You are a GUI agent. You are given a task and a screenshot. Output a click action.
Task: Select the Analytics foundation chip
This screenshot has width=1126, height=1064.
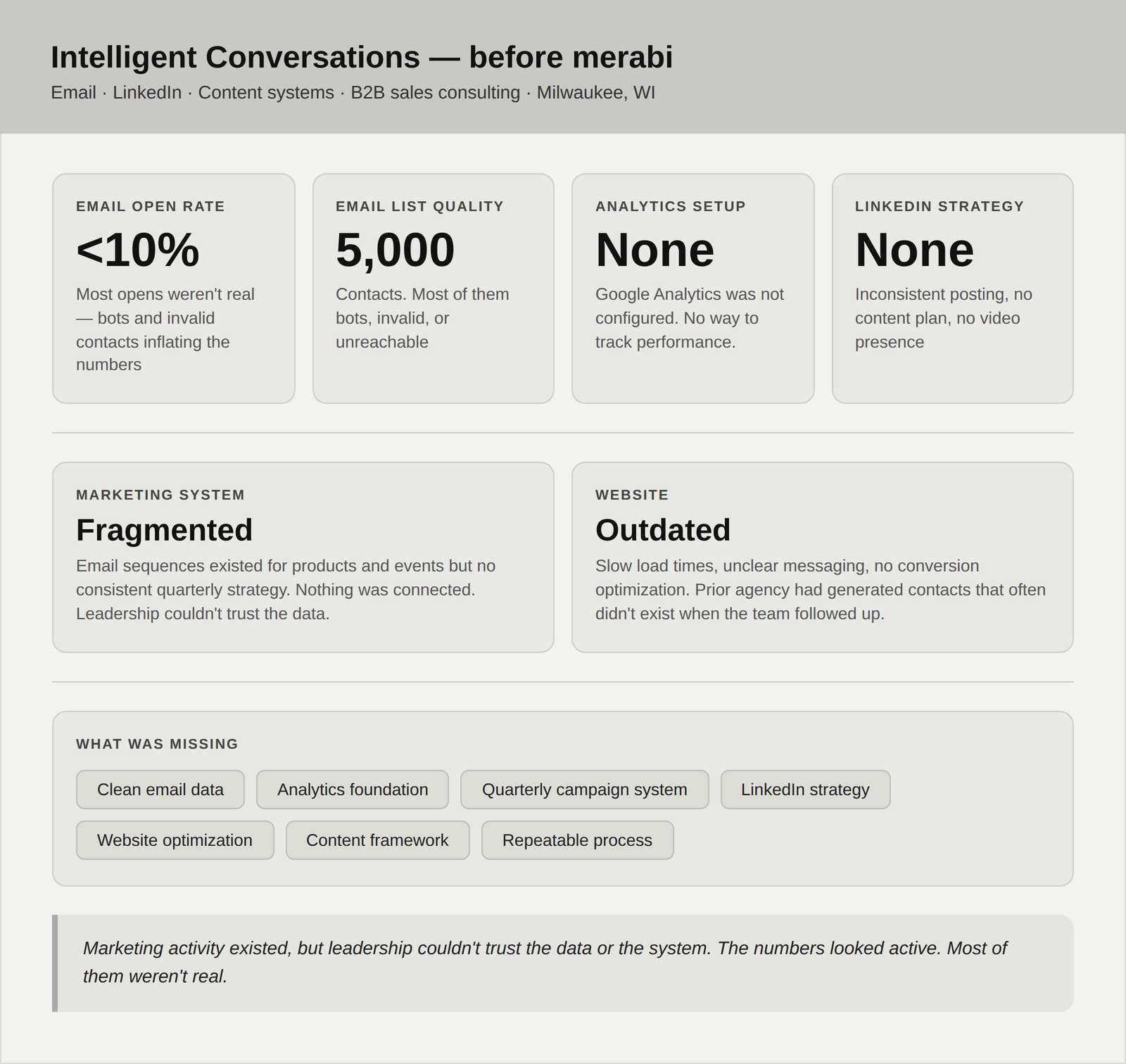point(353,790)
